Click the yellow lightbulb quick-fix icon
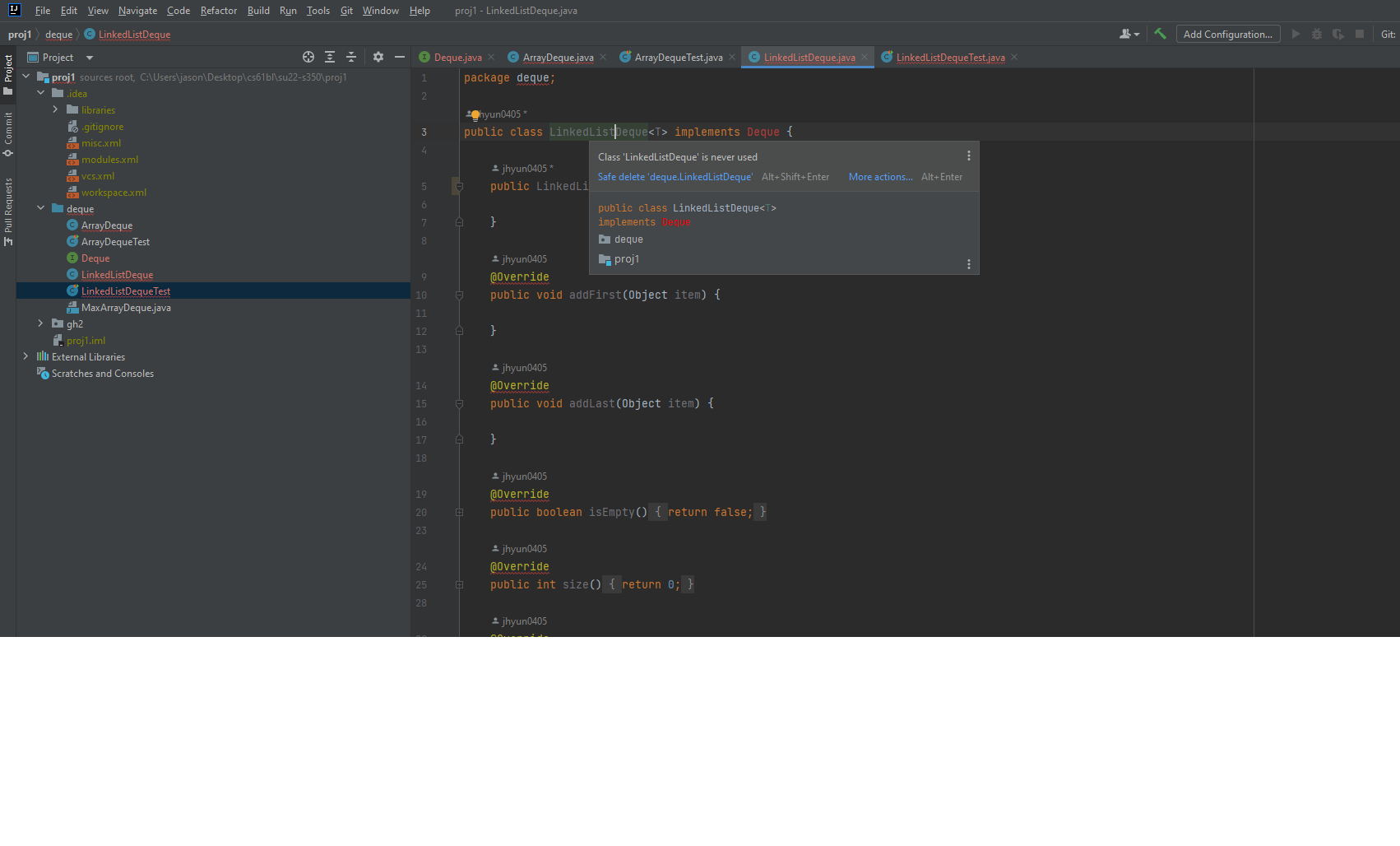 [x=475, y=115]
